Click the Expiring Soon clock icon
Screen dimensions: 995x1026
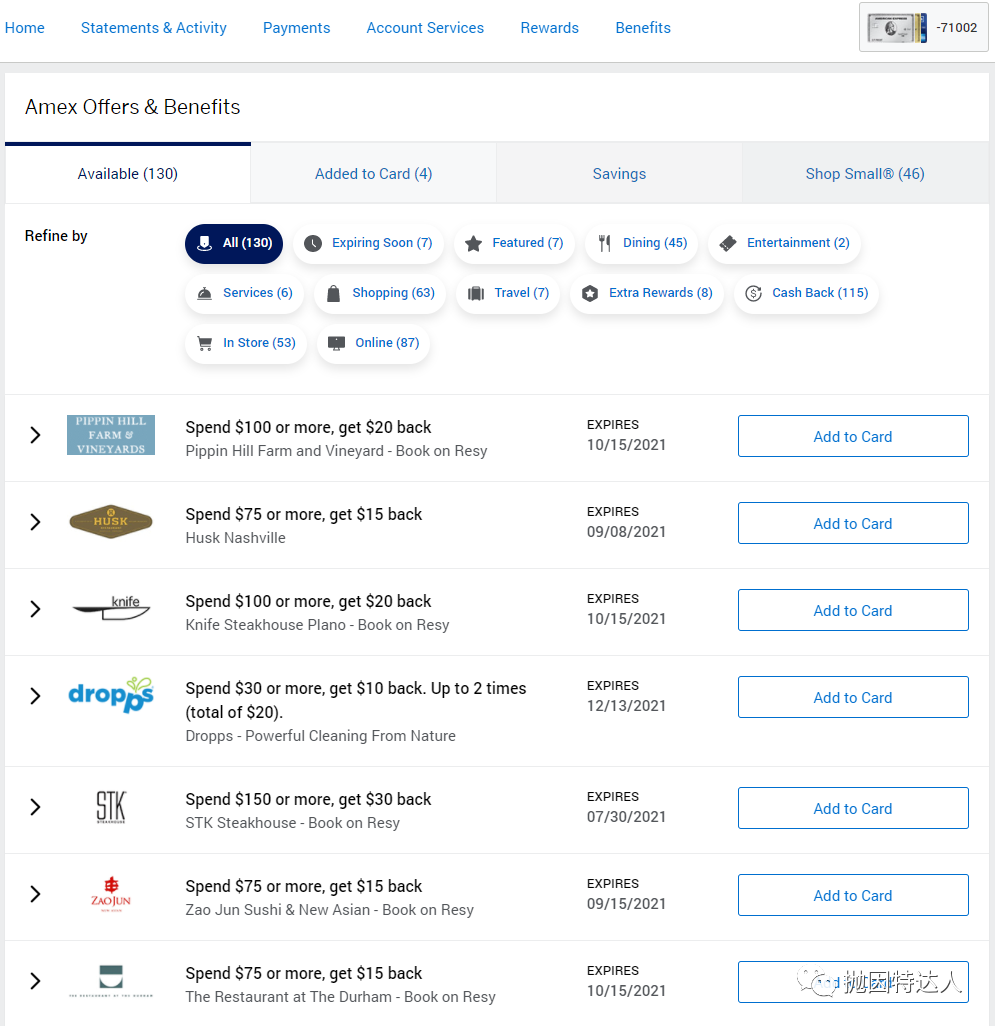coord(313,243)
